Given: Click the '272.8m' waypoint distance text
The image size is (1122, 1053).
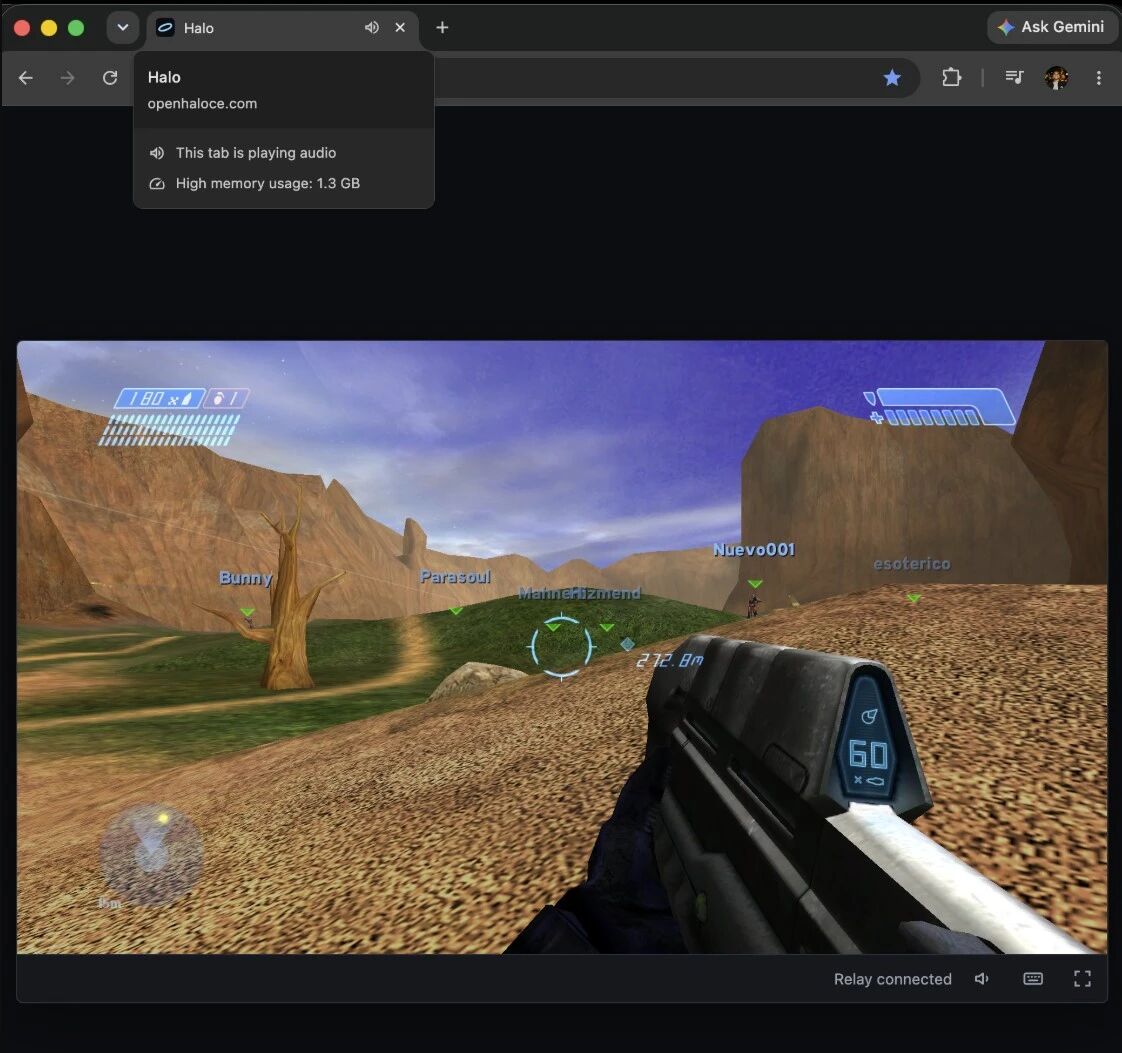Looking at the screenshot, I should (x=670, y=660).
